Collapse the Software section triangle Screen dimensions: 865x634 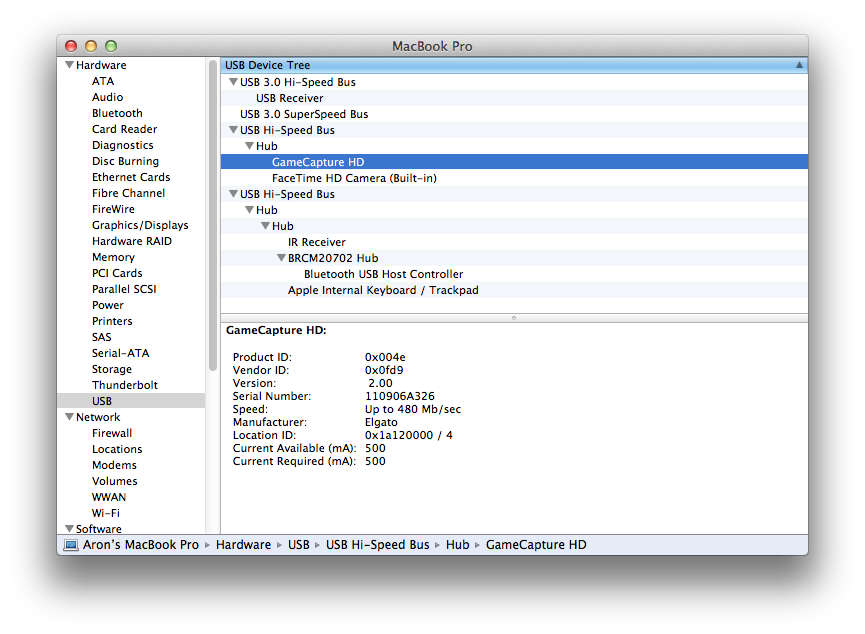[70, 529]
